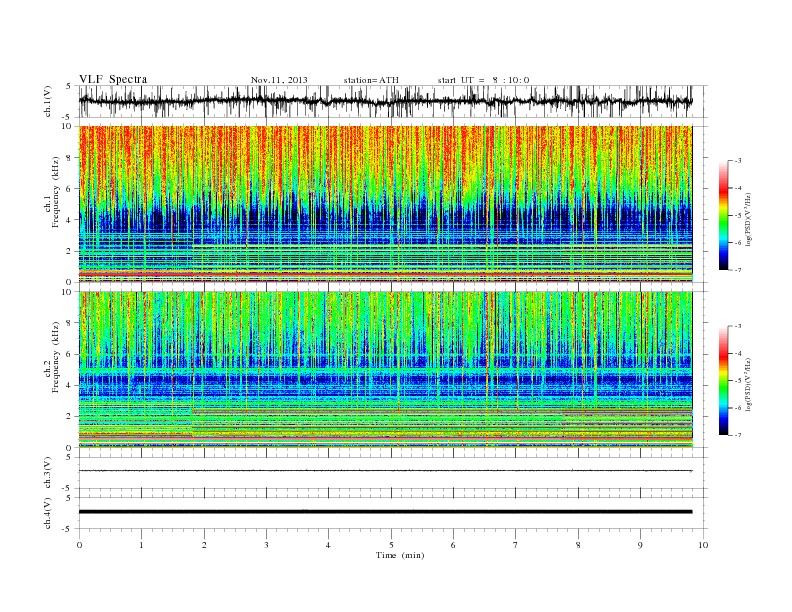Click the time axis tick label "5"
Viewport: 792px width, 612px height.
click(x=391, y=545)
